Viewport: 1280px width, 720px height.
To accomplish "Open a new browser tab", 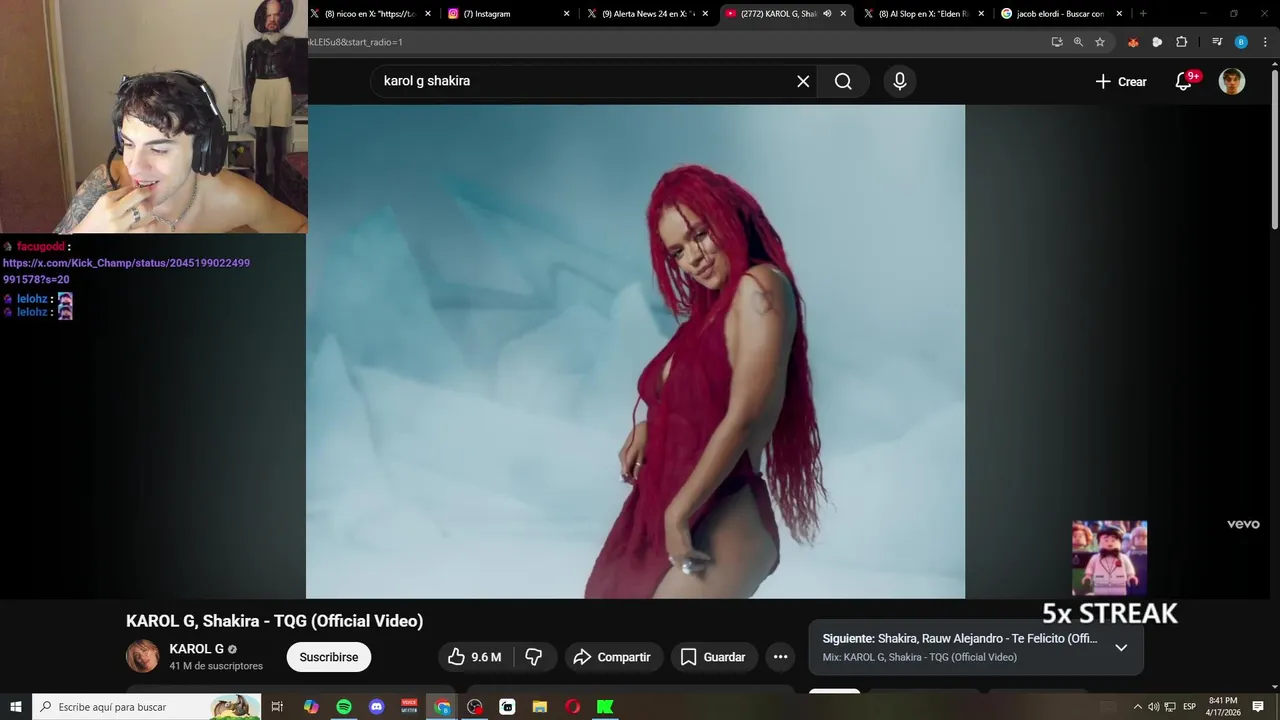I will pyautogui.click(x=1143, y=14).
